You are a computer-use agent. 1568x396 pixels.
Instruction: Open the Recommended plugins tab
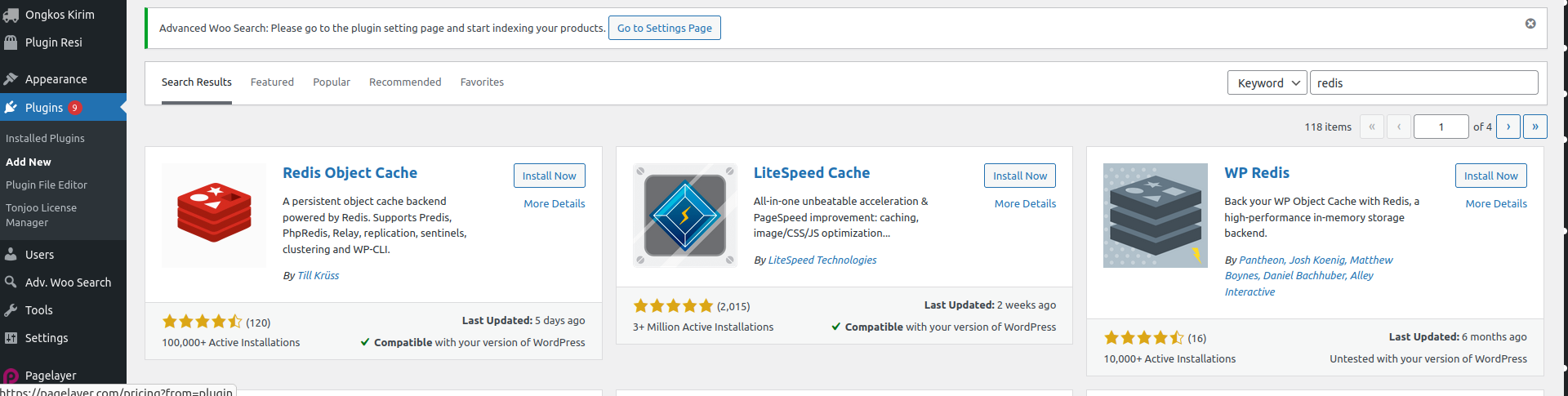pyautogui.click(x=405, y=82)
